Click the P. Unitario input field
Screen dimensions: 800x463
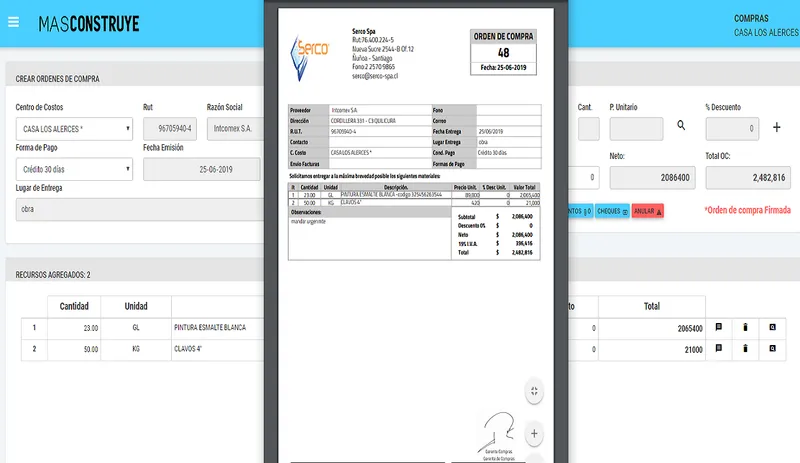(636, 129)
